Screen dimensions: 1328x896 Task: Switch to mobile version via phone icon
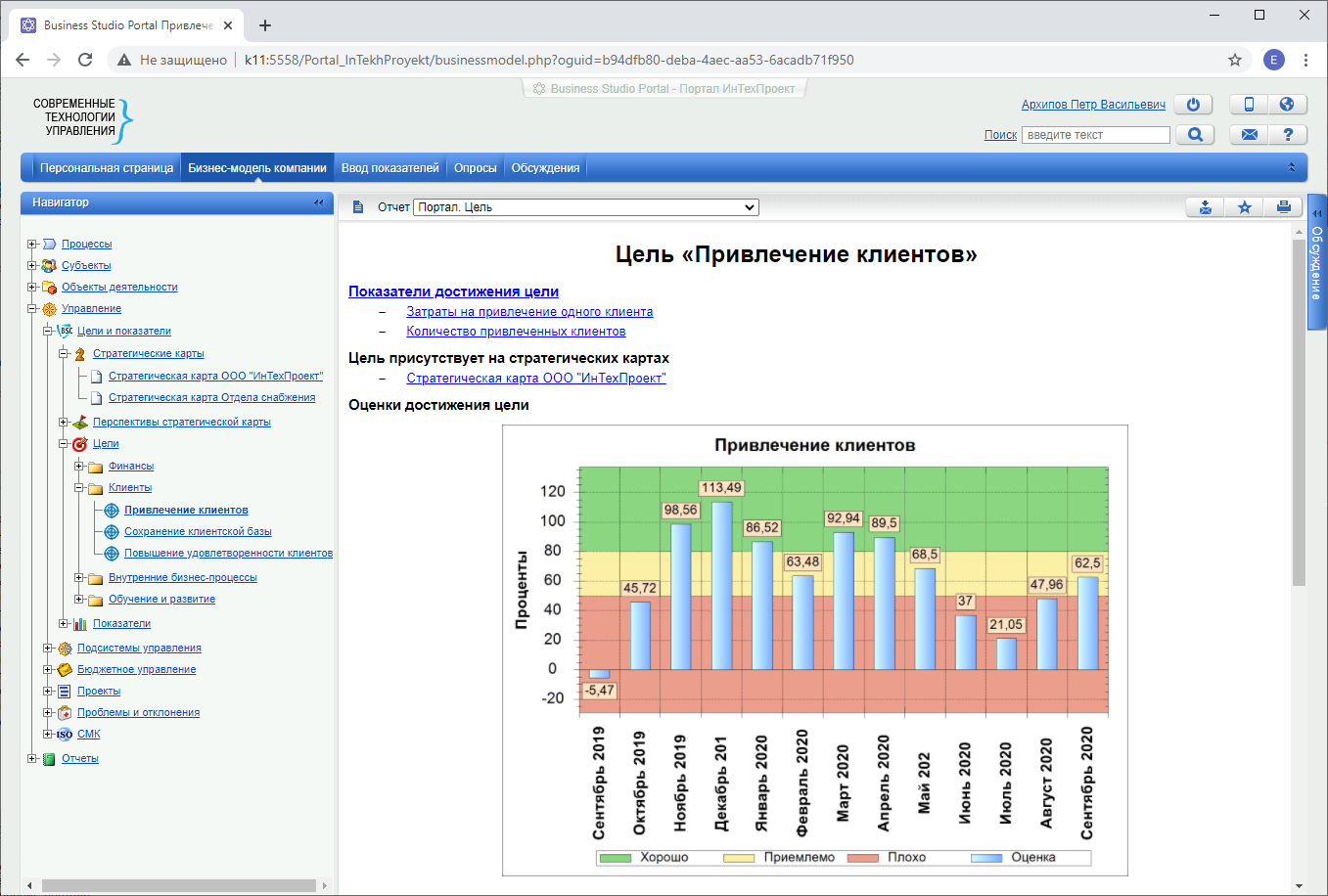coord(1249,105)
